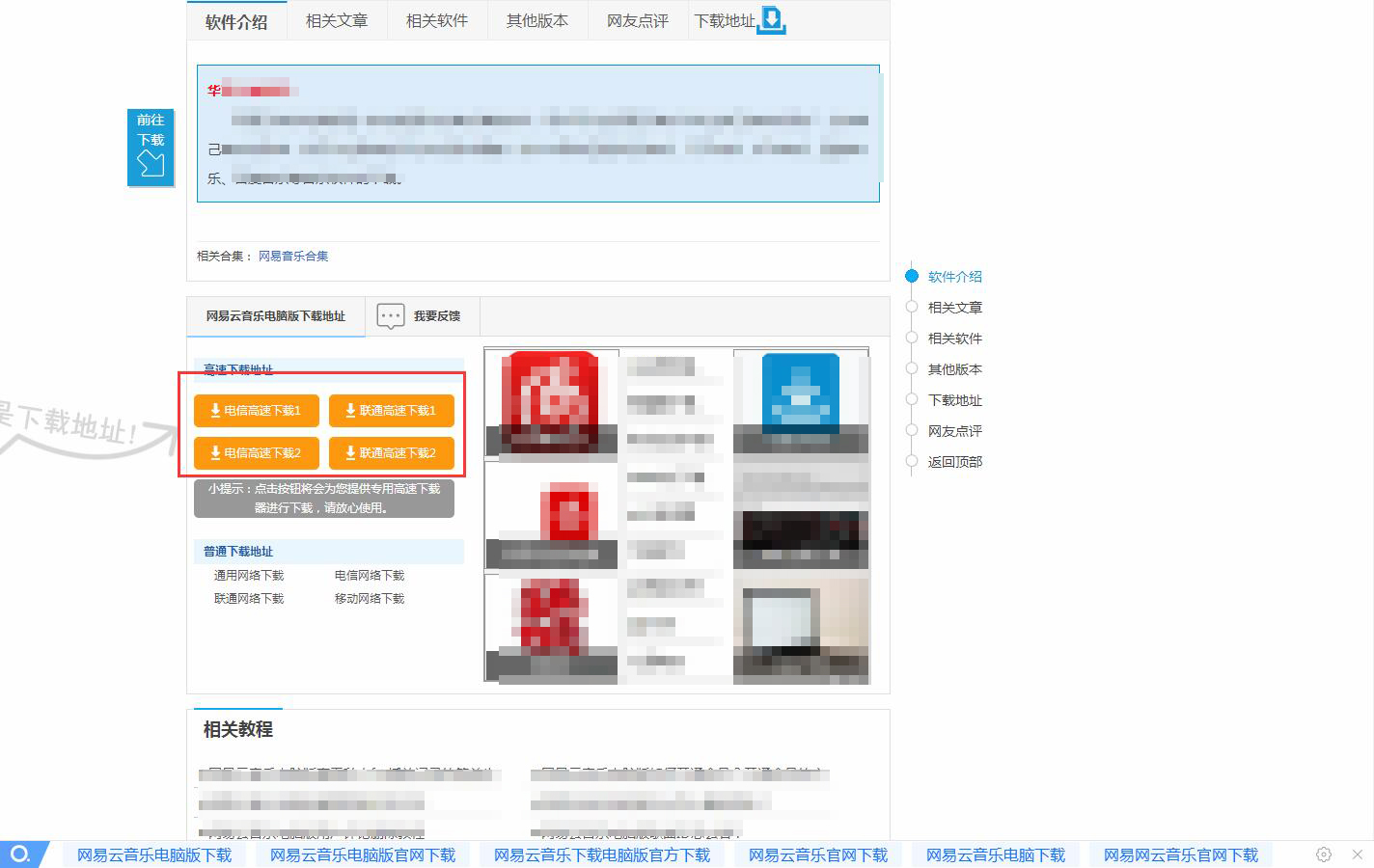Image resolution: width=1374 pixels, height=868 pixels.
Task: Click 网易云音乐下载电脑版官方下载 suggestion
Action: [602, 855]
